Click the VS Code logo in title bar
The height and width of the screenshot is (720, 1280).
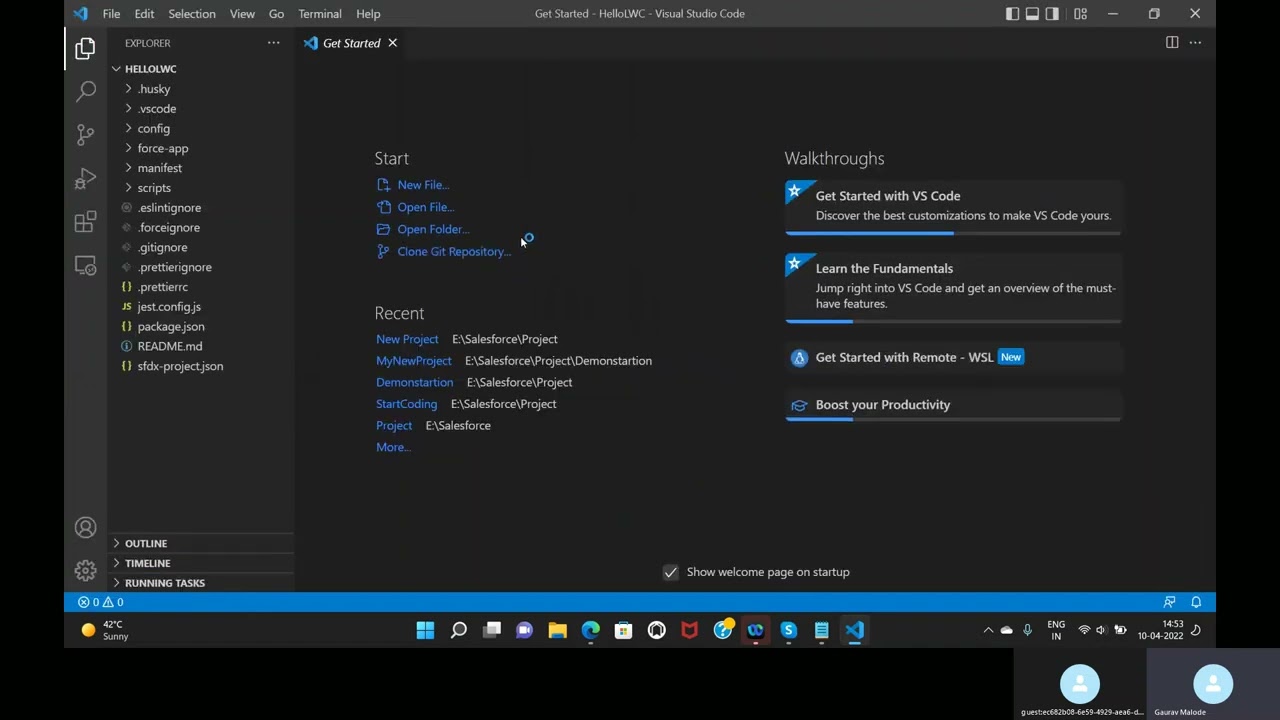pos(80,14)
